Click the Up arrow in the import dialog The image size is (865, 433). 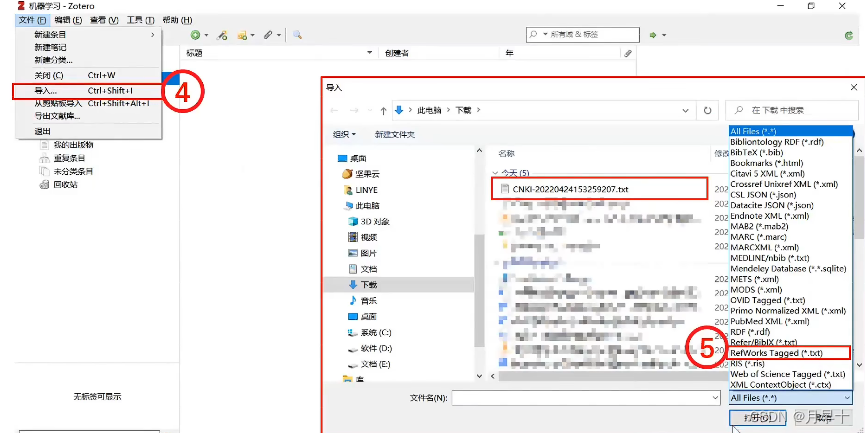tap(383, 110)
